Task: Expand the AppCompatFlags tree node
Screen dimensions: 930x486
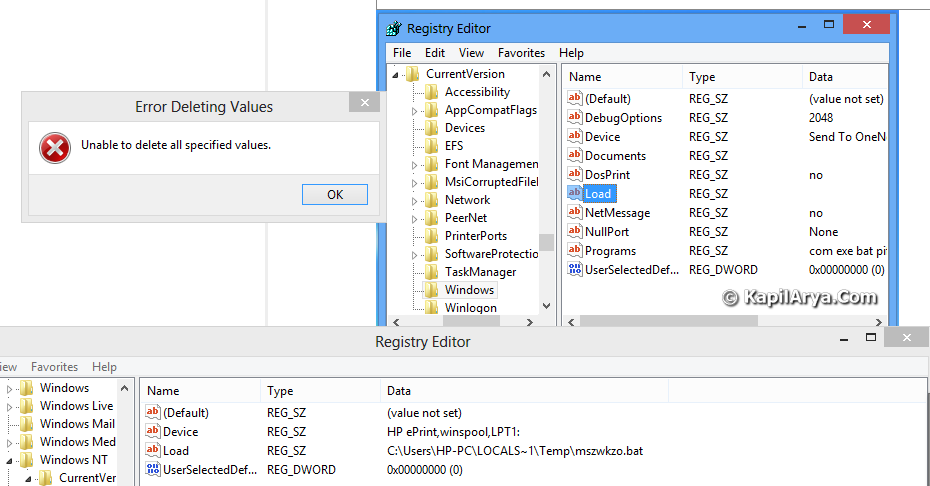Action: click(x=414, y=111)
